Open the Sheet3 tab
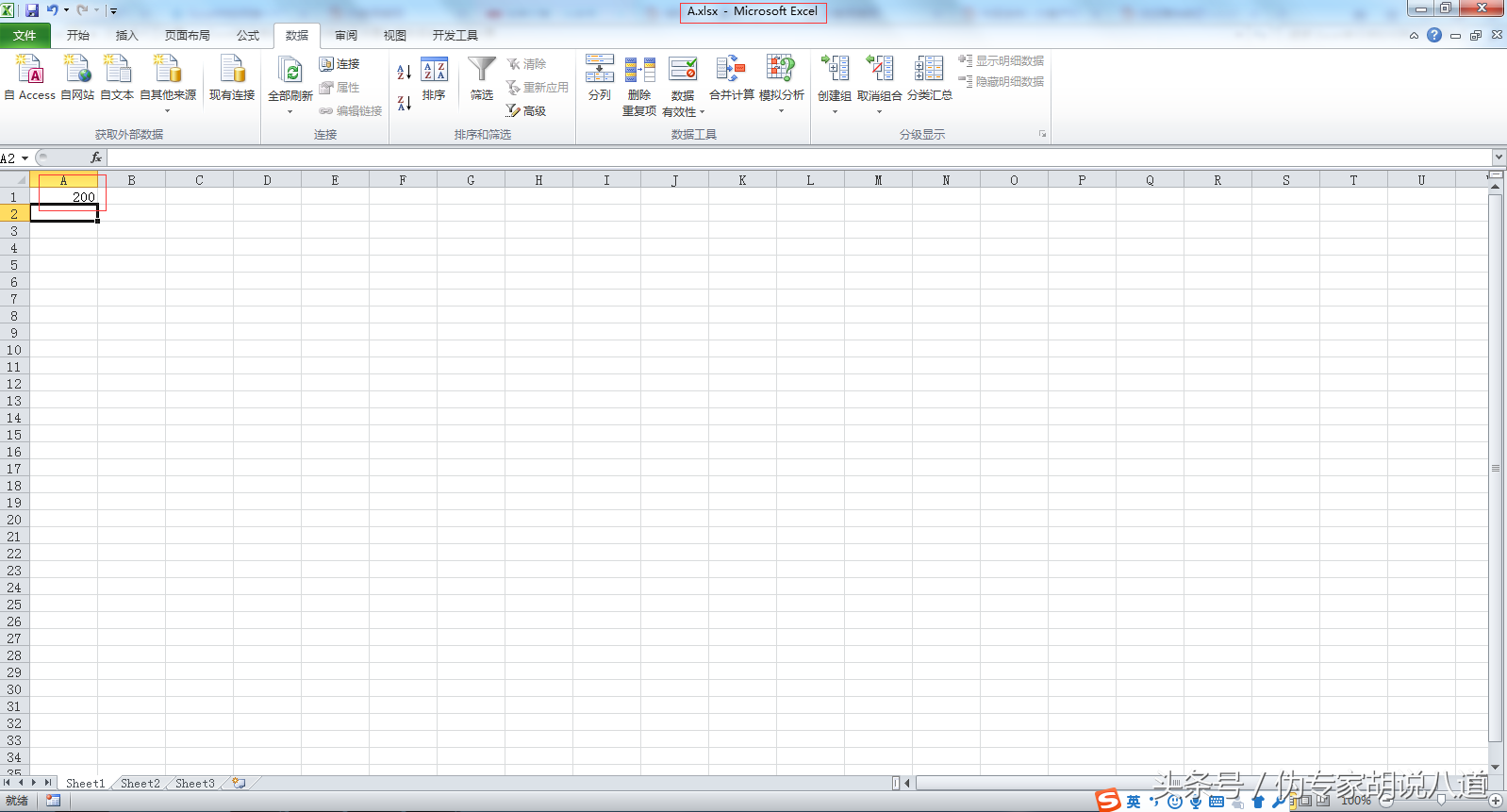This screenshot has width=1507, height=812. [x=195, y=784]
